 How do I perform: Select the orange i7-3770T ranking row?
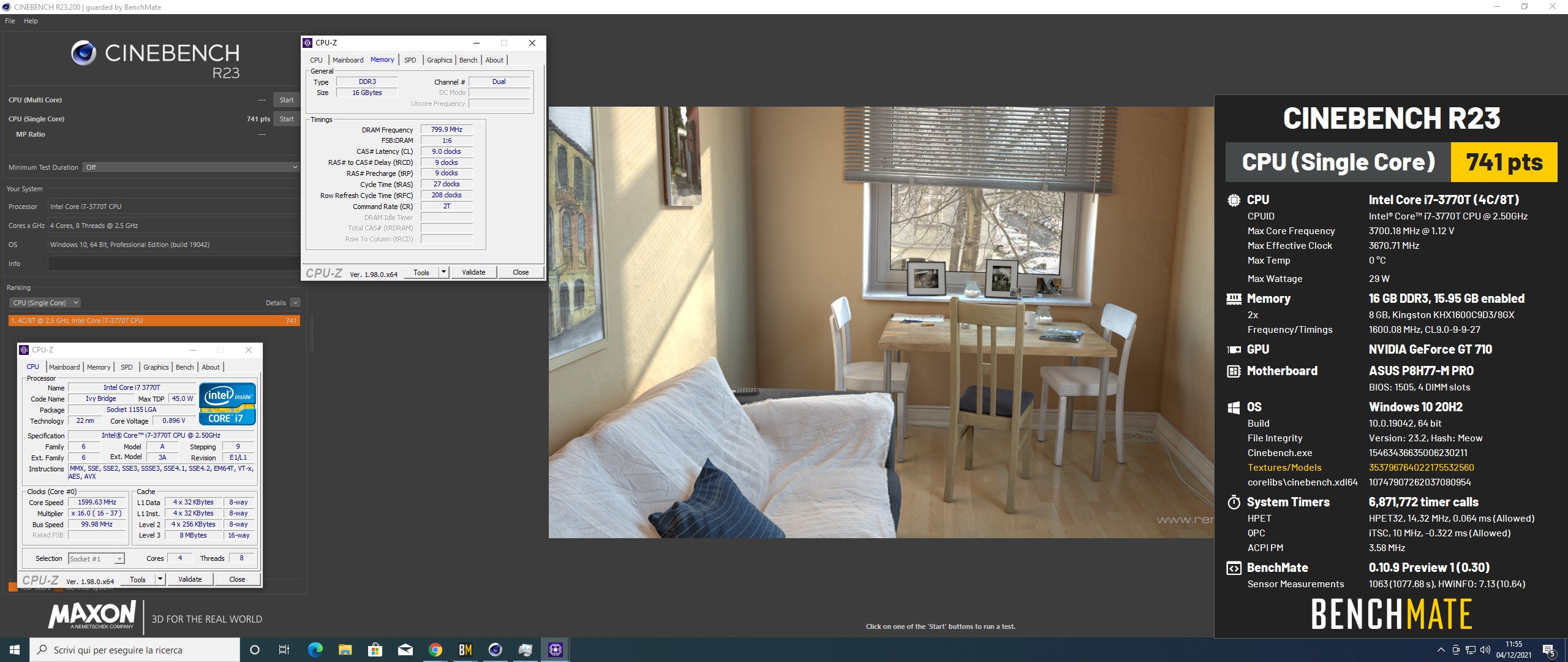tap(154, 321)
